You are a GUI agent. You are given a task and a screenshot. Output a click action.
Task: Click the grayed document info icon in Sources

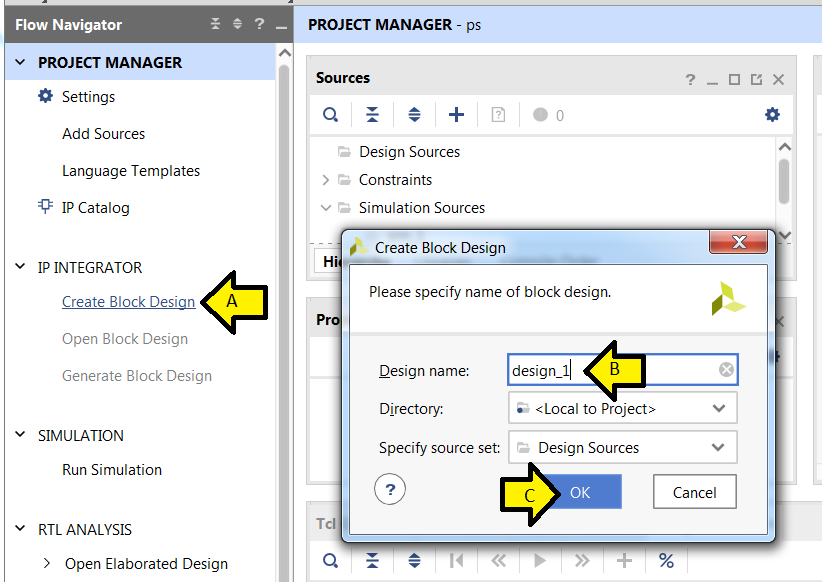click(x=498, y=115)
